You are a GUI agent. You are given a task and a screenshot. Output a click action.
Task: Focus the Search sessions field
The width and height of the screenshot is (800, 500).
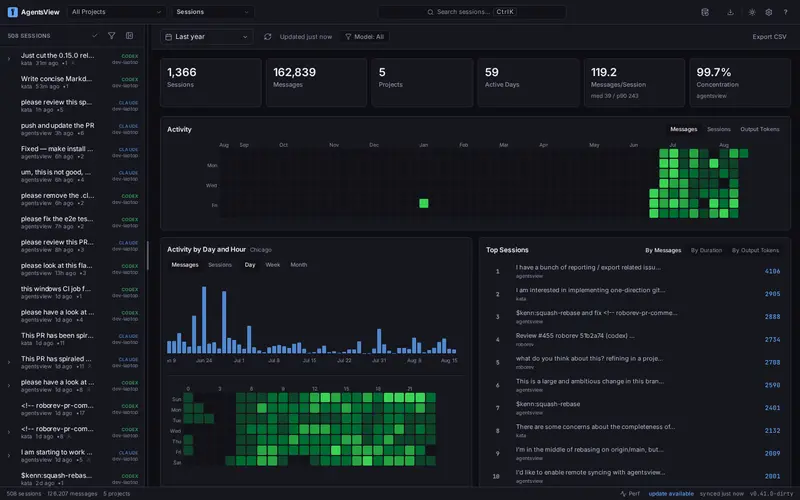pos(472,12)
